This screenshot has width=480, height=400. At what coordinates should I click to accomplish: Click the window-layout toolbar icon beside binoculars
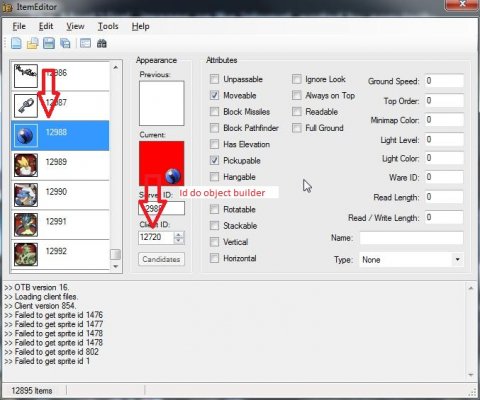click(85, 43)
